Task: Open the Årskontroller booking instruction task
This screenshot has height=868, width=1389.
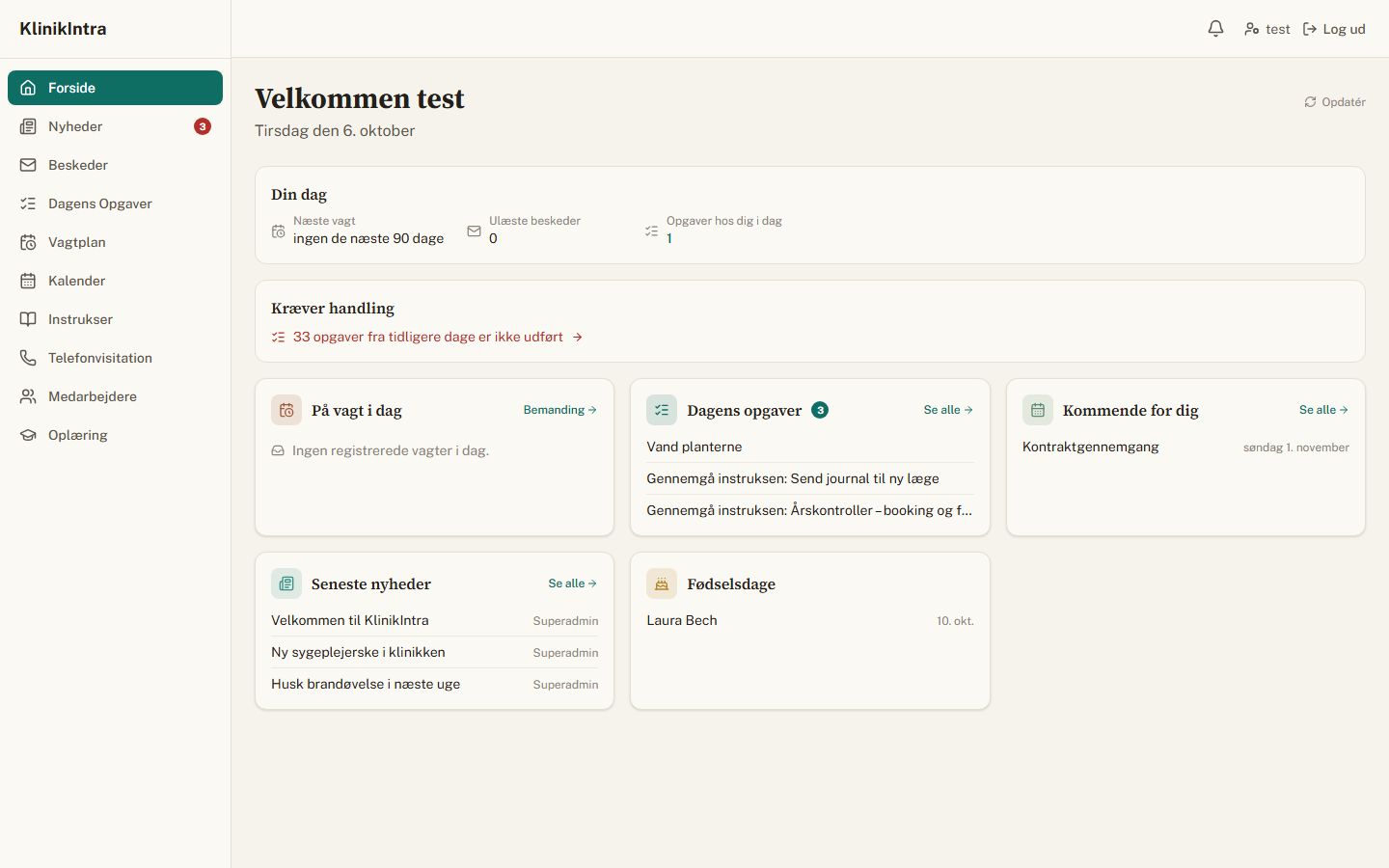Action: [810, 510]
